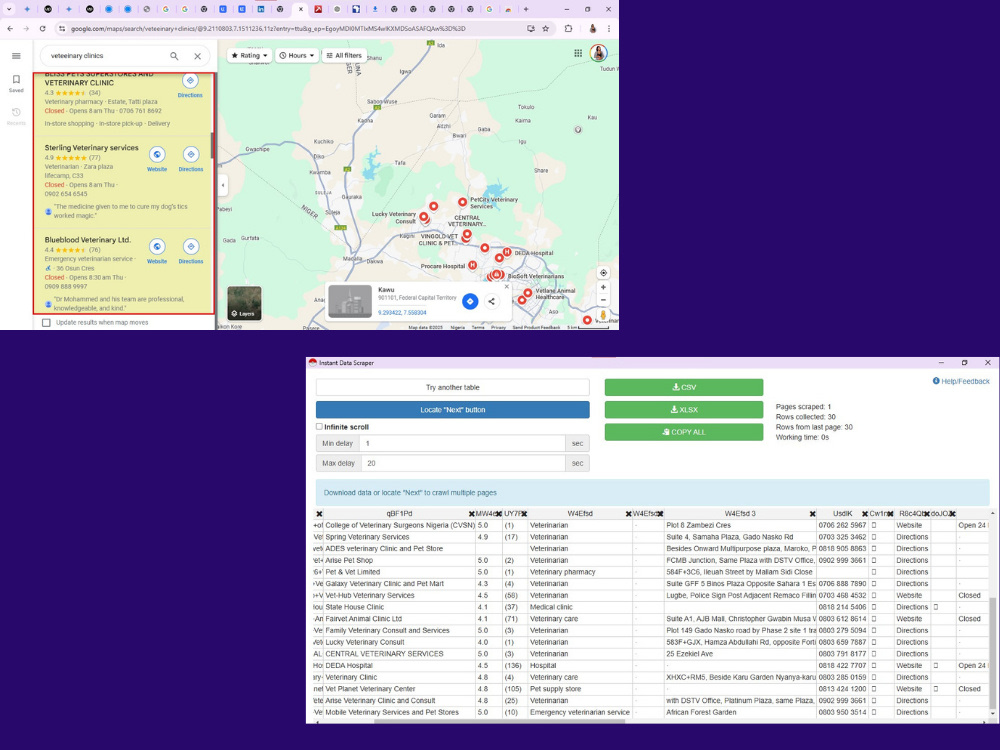Bookmark this page with the star icon
The height and width of the screenshot is (750, 1000).
point(546,29)
